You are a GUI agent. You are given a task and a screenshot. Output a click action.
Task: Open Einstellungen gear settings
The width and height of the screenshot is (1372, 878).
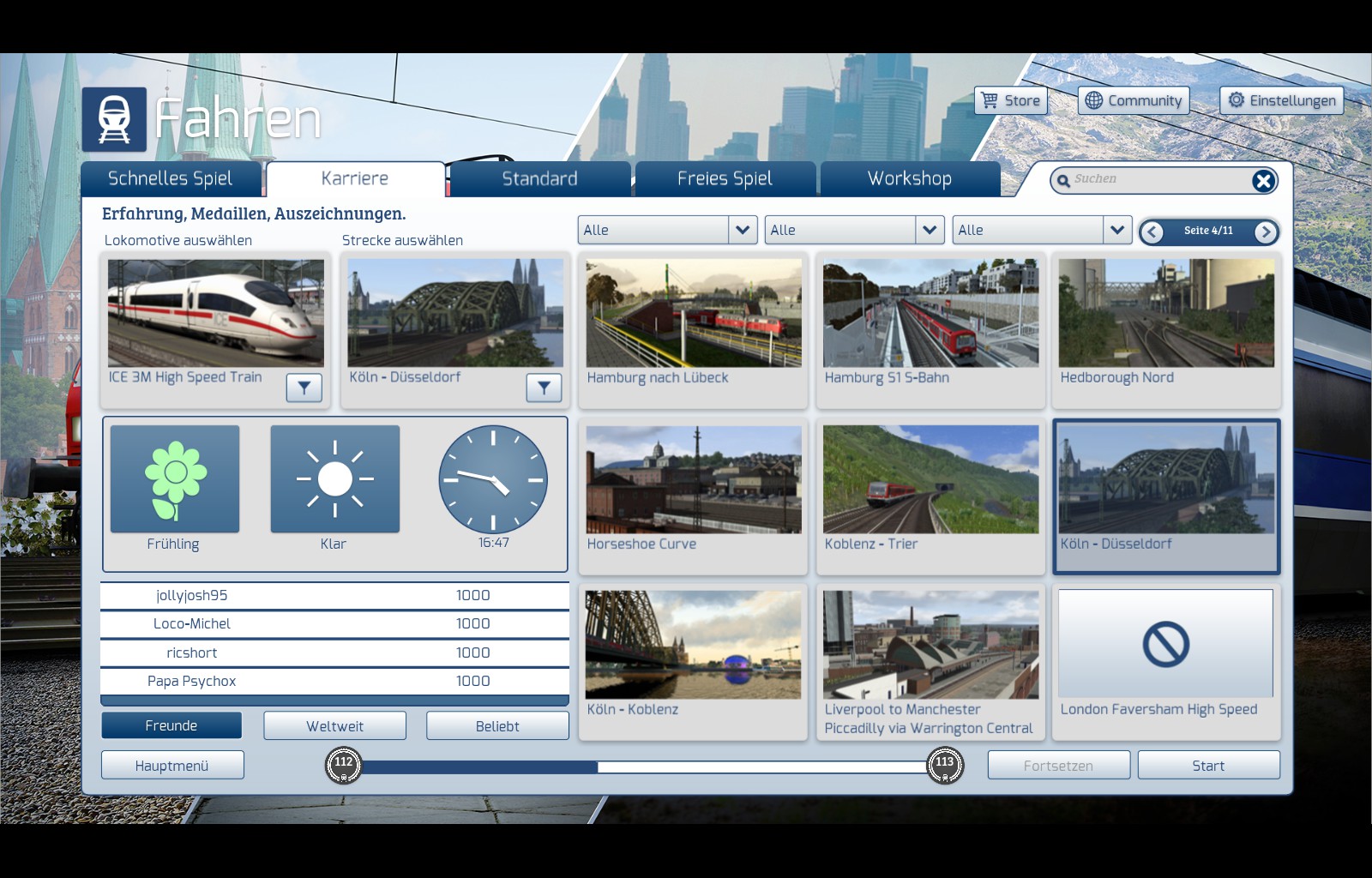point(1282,100)
